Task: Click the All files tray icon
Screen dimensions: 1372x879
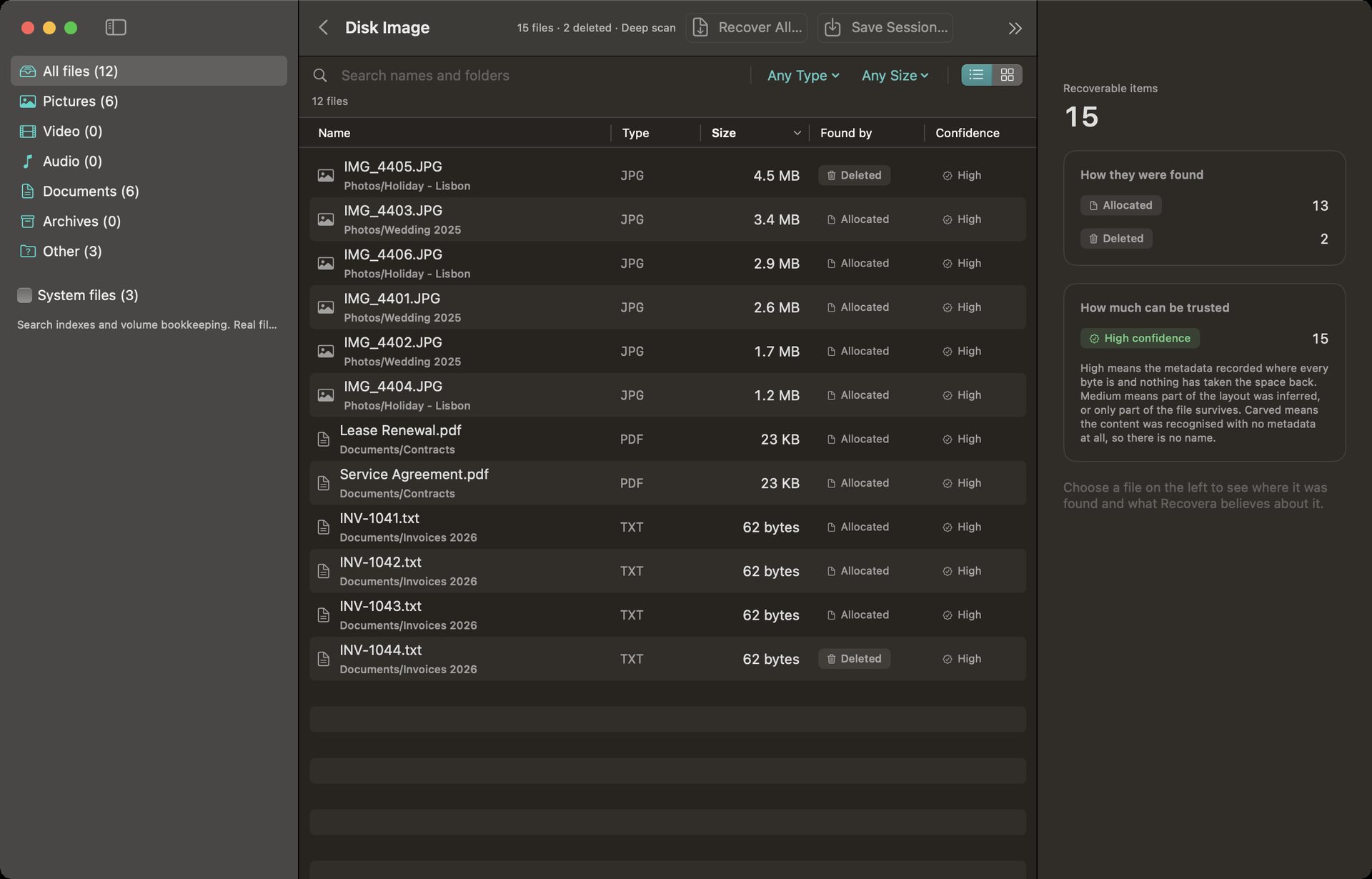Action: coord(28,71)
